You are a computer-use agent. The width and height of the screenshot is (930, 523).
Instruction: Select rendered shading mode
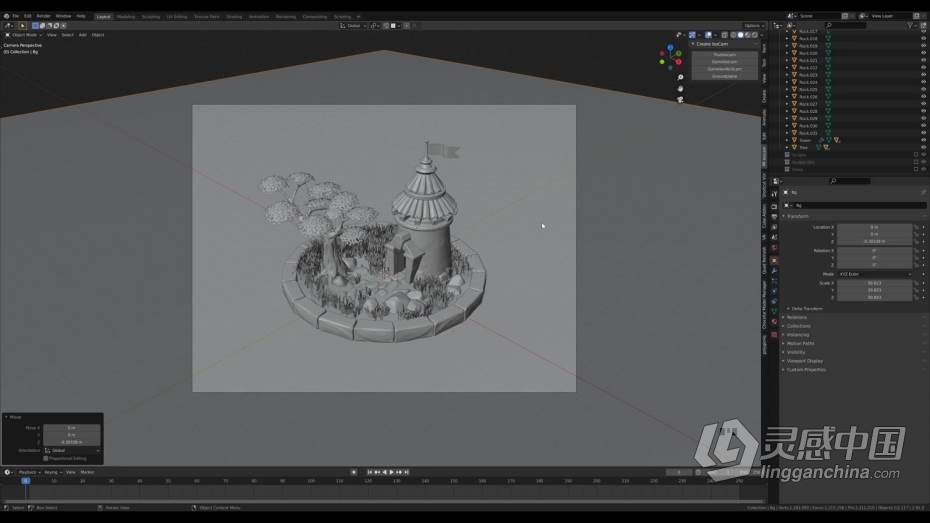coord(754,35)
